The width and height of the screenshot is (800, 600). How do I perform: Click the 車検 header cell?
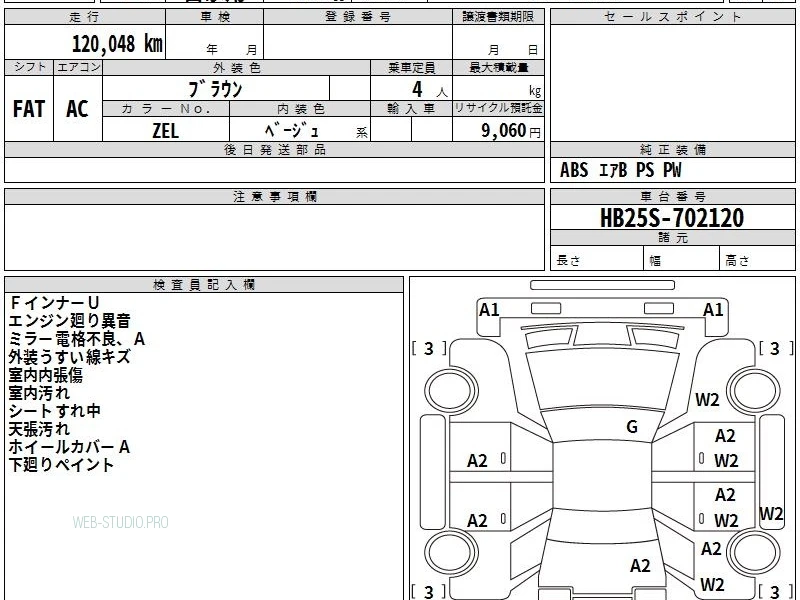214,17
